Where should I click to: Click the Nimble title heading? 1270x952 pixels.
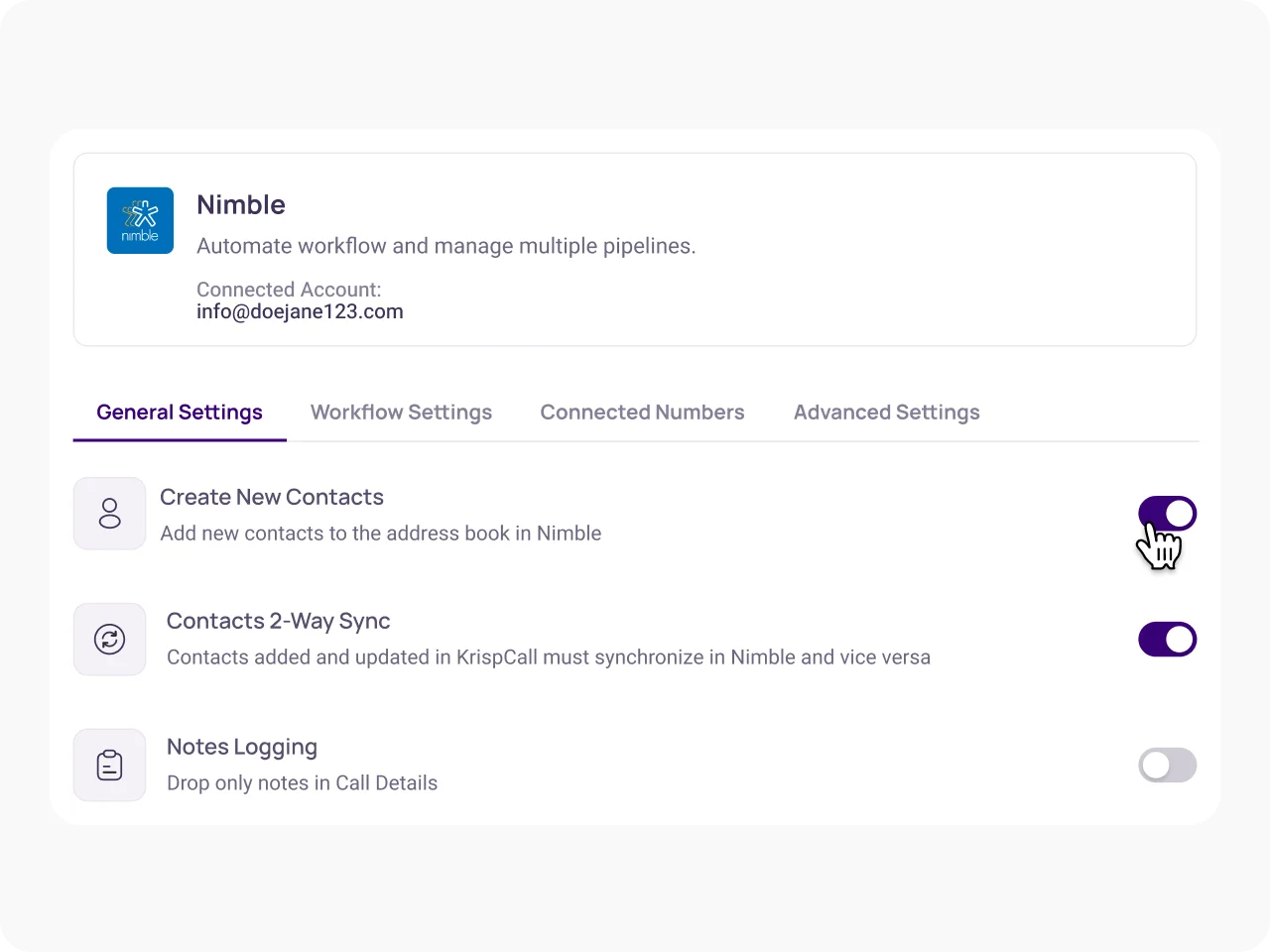(241, 204)
